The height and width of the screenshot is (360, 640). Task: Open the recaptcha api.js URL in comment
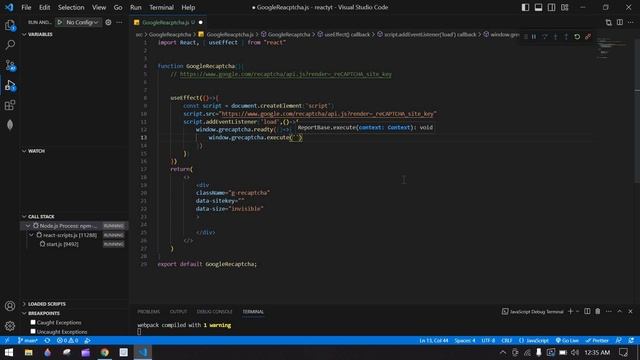285,74
